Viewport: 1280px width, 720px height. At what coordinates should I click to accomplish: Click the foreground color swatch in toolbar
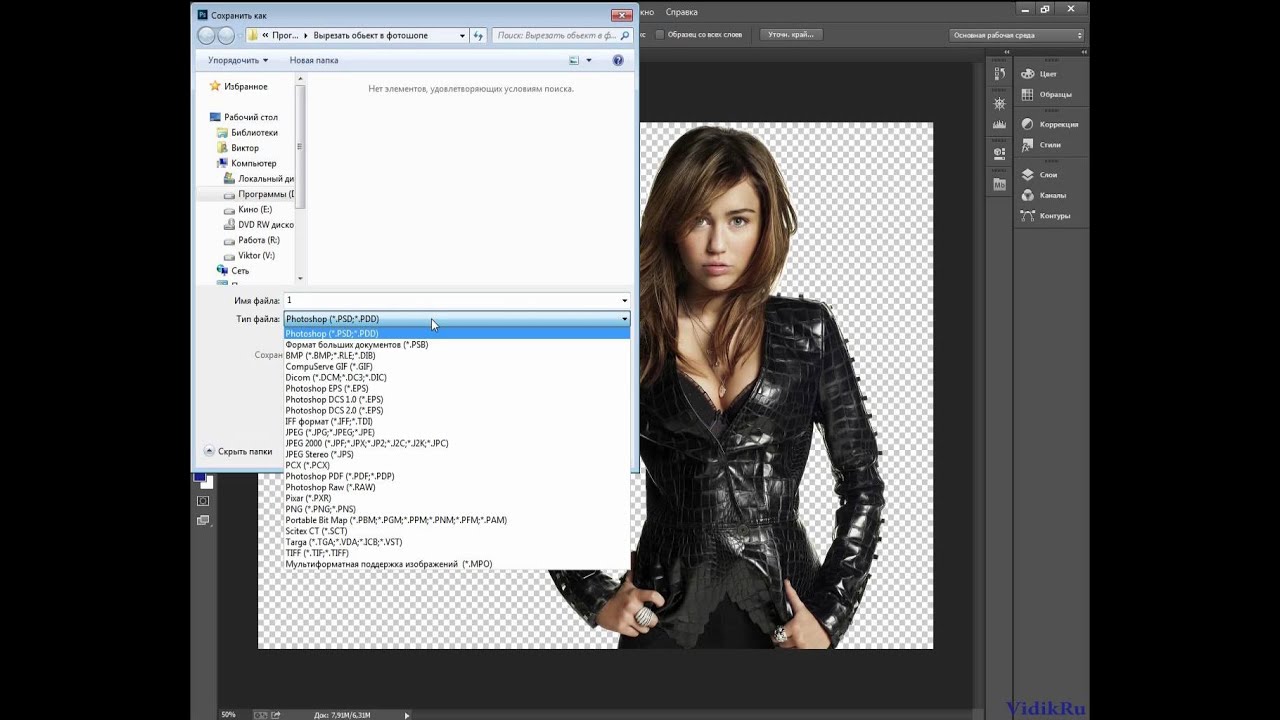[x=200, y=477]
